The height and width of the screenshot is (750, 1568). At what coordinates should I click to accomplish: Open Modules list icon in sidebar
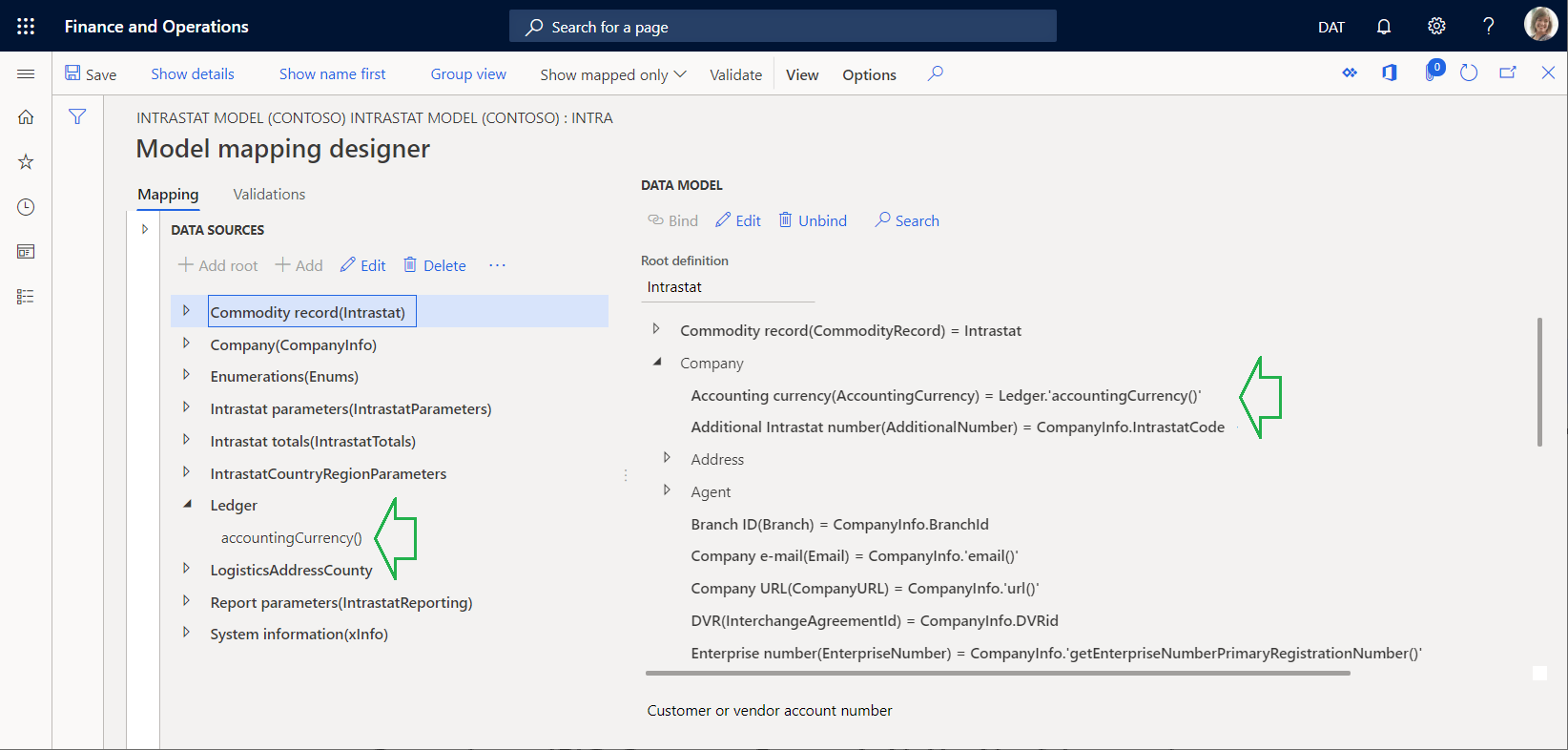click(x=26, y=297)
